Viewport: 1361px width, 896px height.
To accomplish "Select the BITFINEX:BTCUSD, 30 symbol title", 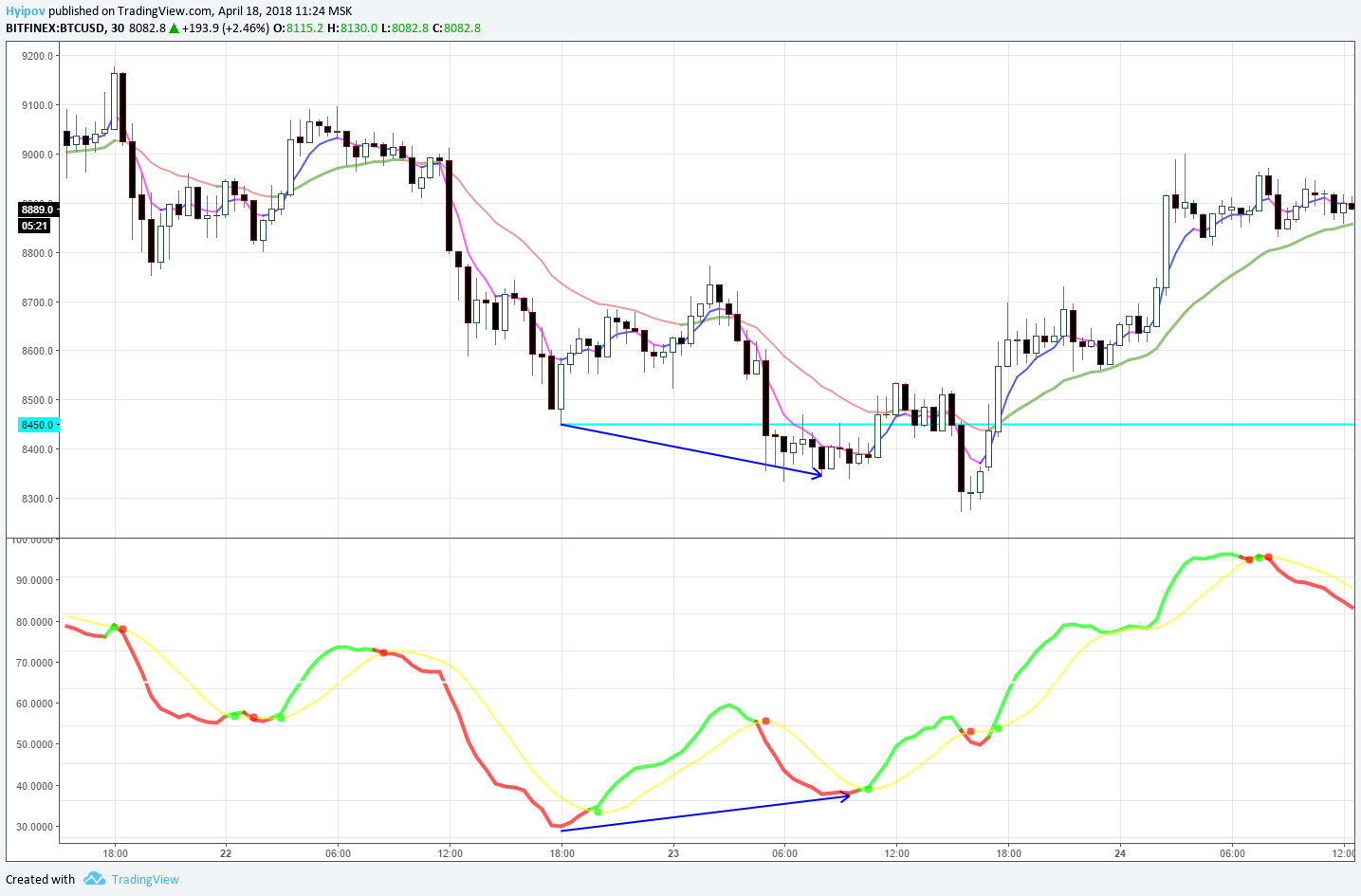I will point(64,28).
